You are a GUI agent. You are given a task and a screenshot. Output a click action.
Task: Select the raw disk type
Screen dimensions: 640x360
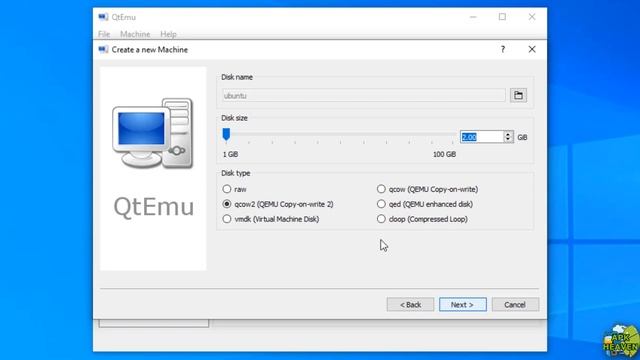[235, 189]
